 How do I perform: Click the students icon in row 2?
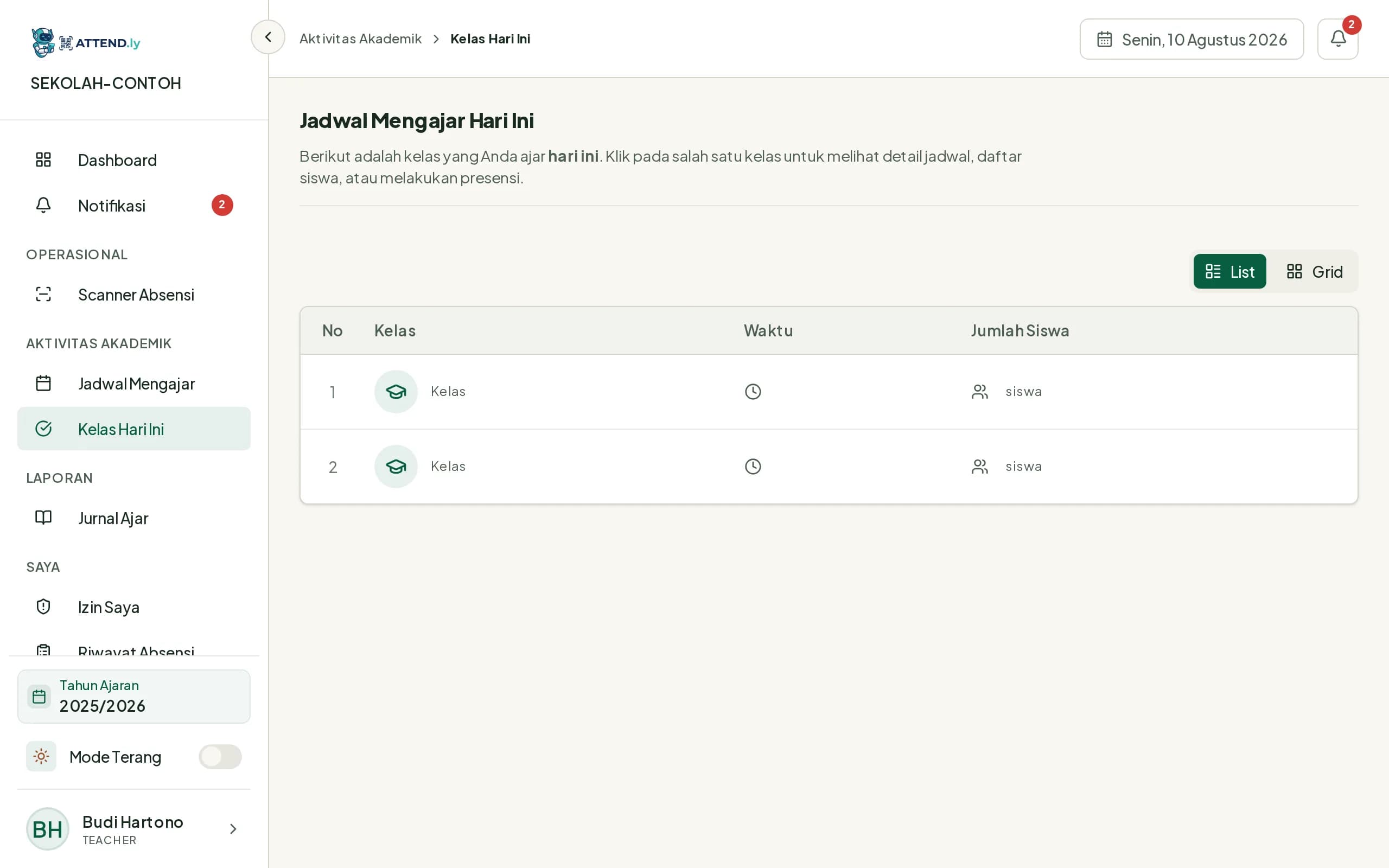(980, 466)
